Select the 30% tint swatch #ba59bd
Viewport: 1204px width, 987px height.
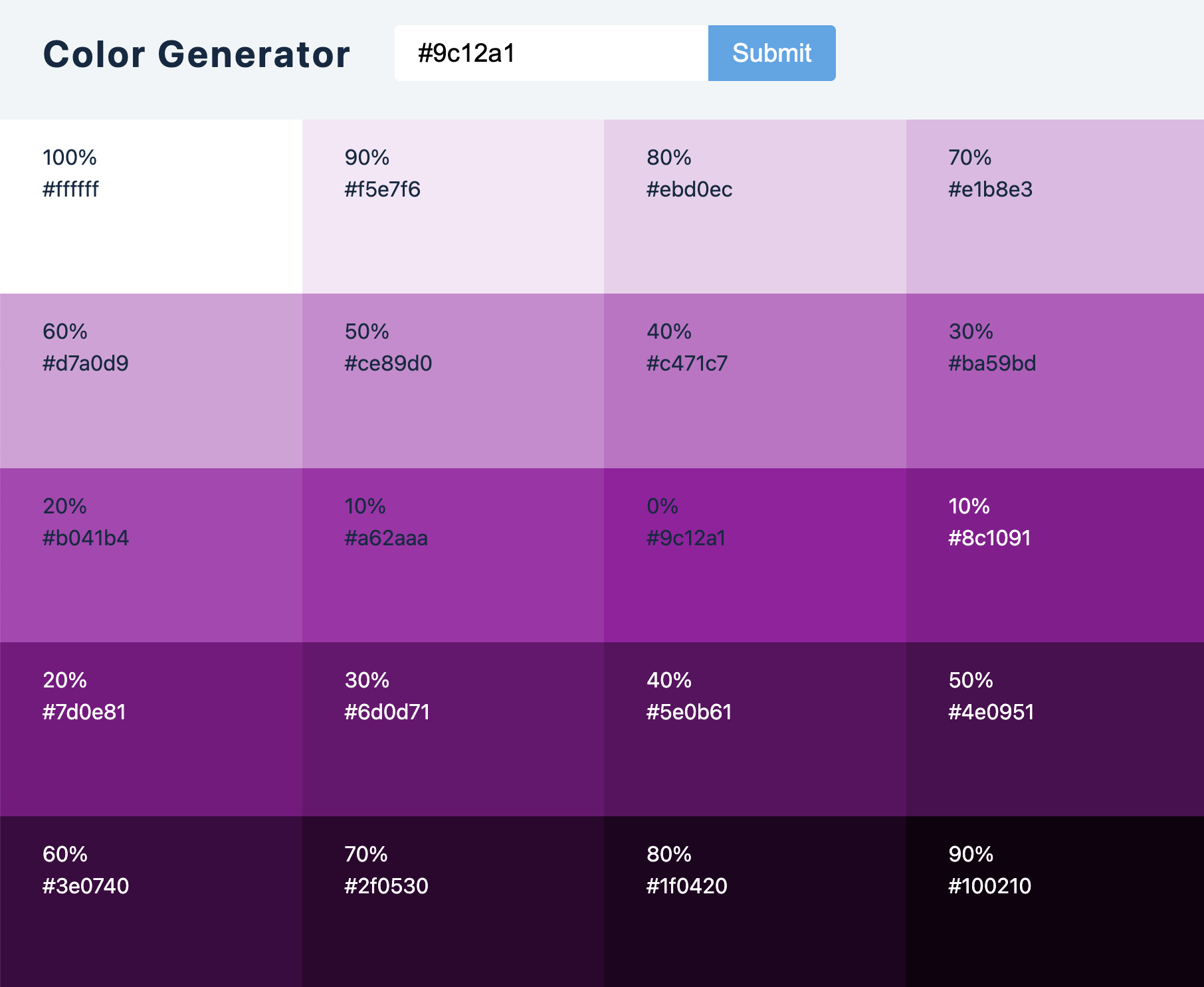pyautogui.click(x=1055, y=381)
